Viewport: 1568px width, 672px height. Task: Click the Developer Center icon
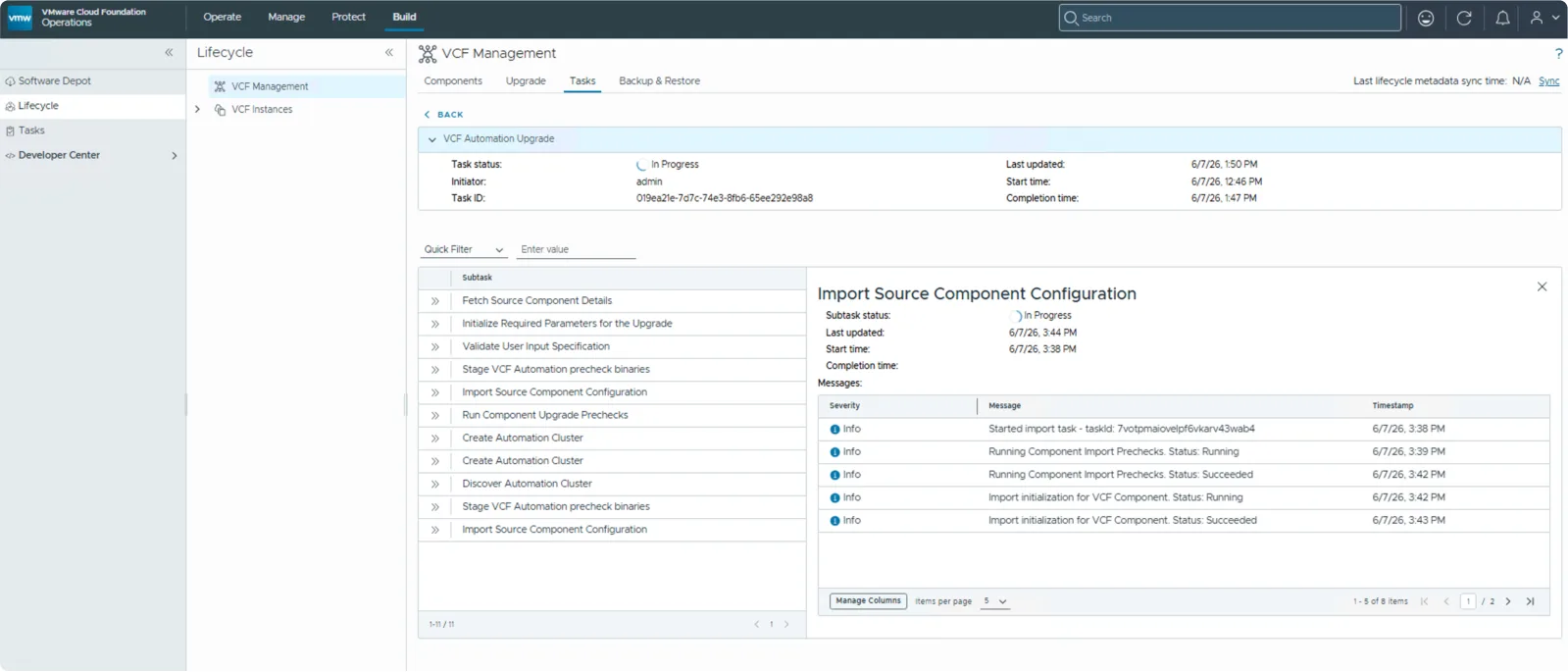(10, 155)
